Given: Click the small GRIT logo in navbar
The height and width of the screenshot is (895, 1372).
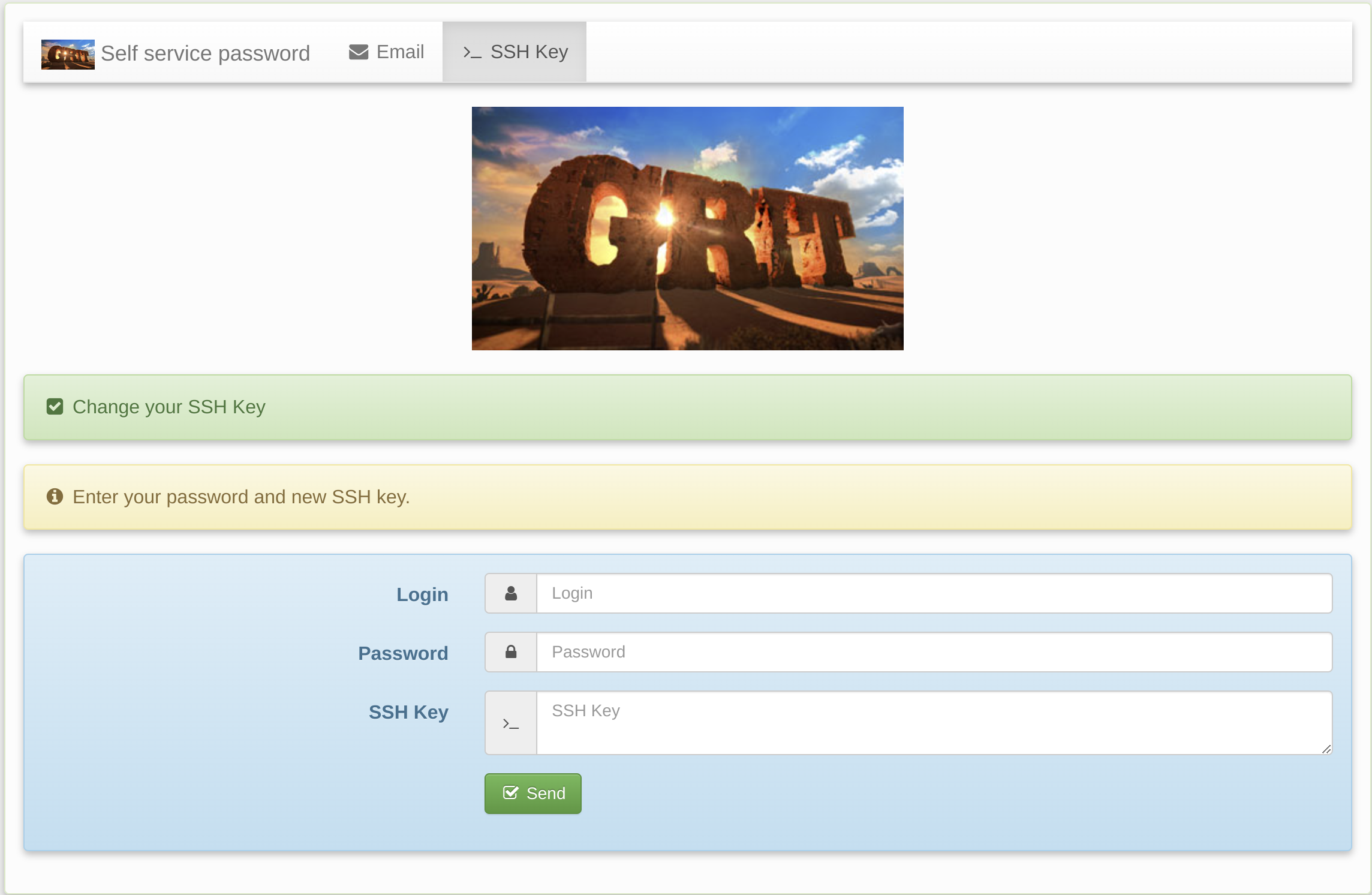Looking at the screenshot, I should coord(68,54).
